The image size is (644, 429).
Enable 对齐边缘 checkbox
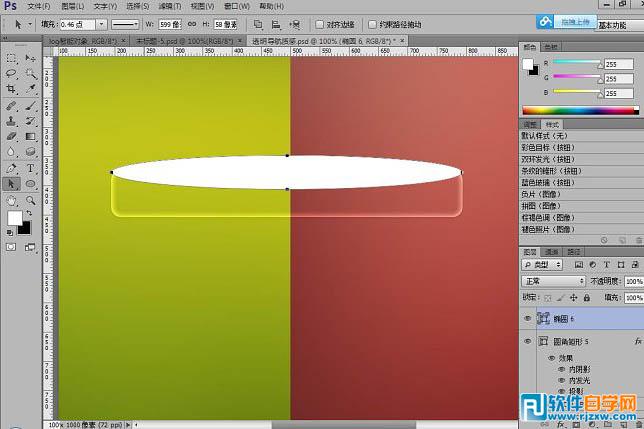click(320, 25)
